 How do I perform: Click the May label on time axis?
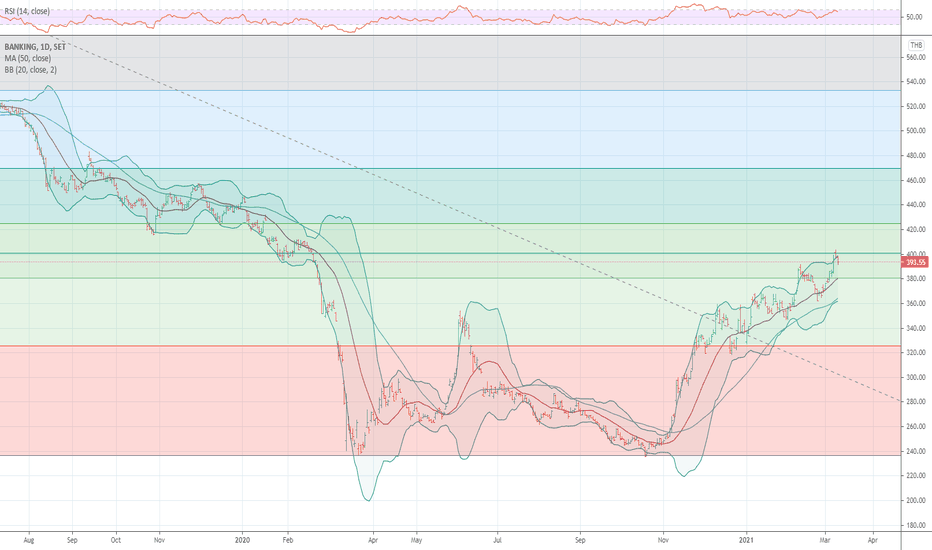(416, 540)
